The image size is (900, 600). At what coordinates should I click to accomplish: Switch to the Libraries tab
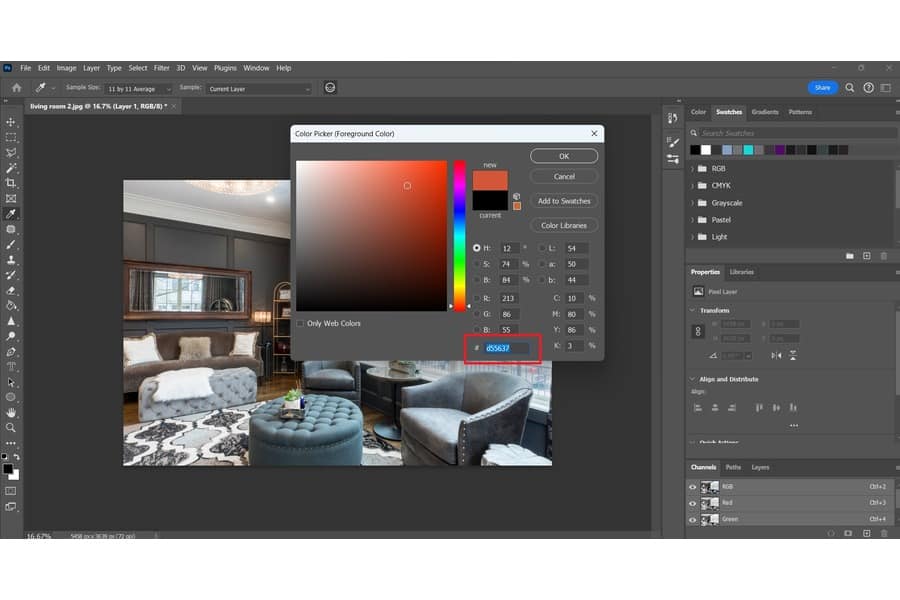pos(742,272)
